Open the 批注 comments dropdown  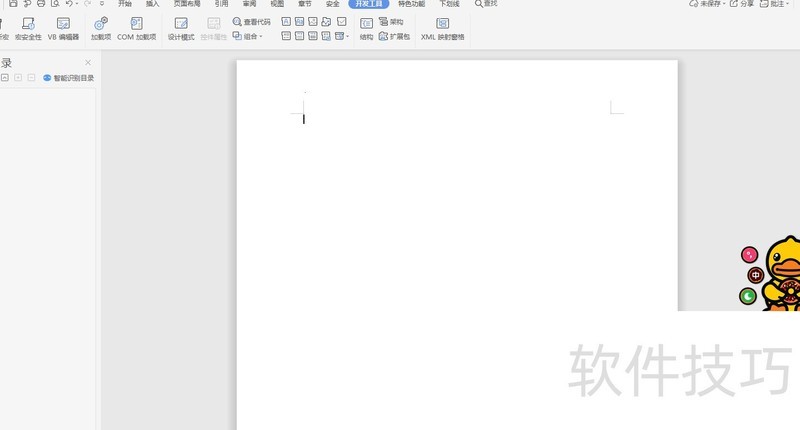[775, 4]
